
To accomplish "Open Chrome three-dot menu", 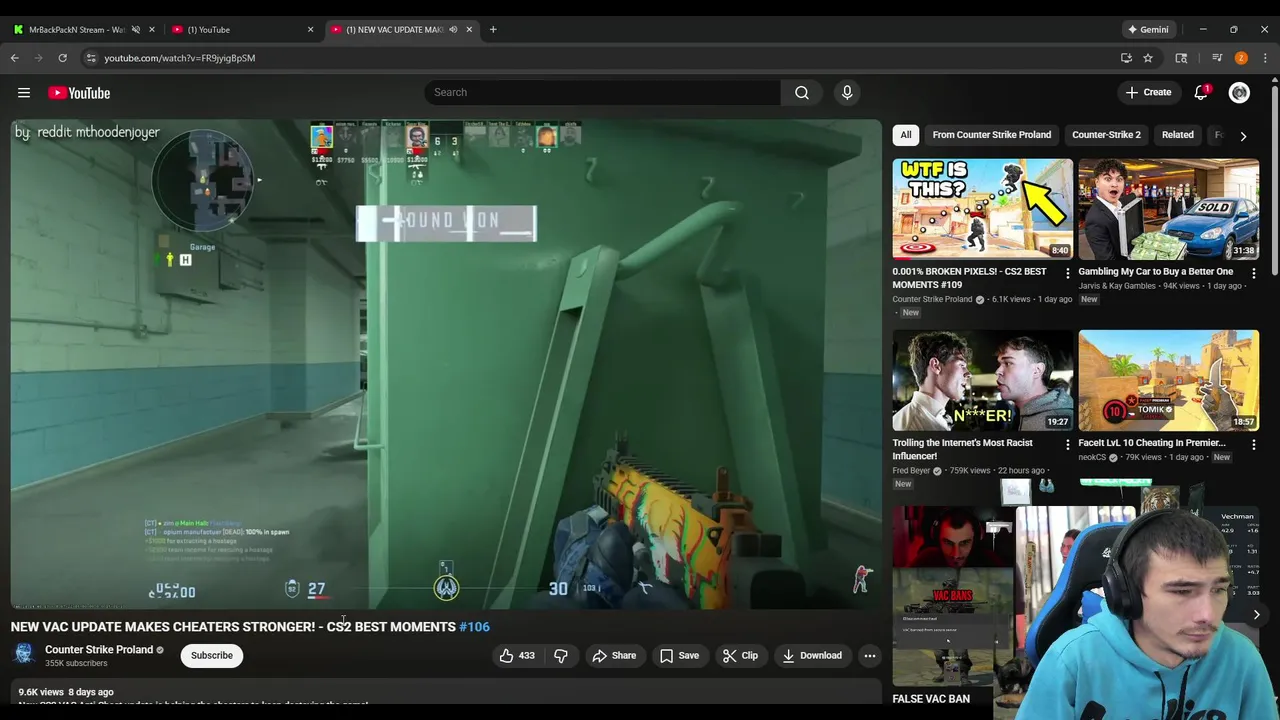I will click(1265, 58).
